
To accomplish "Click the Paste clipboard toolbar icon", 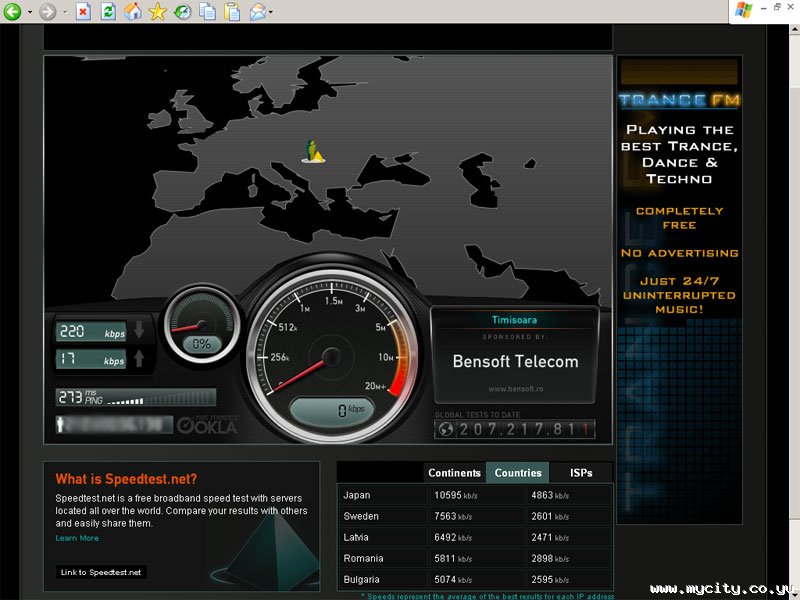I will pos(232,11).
